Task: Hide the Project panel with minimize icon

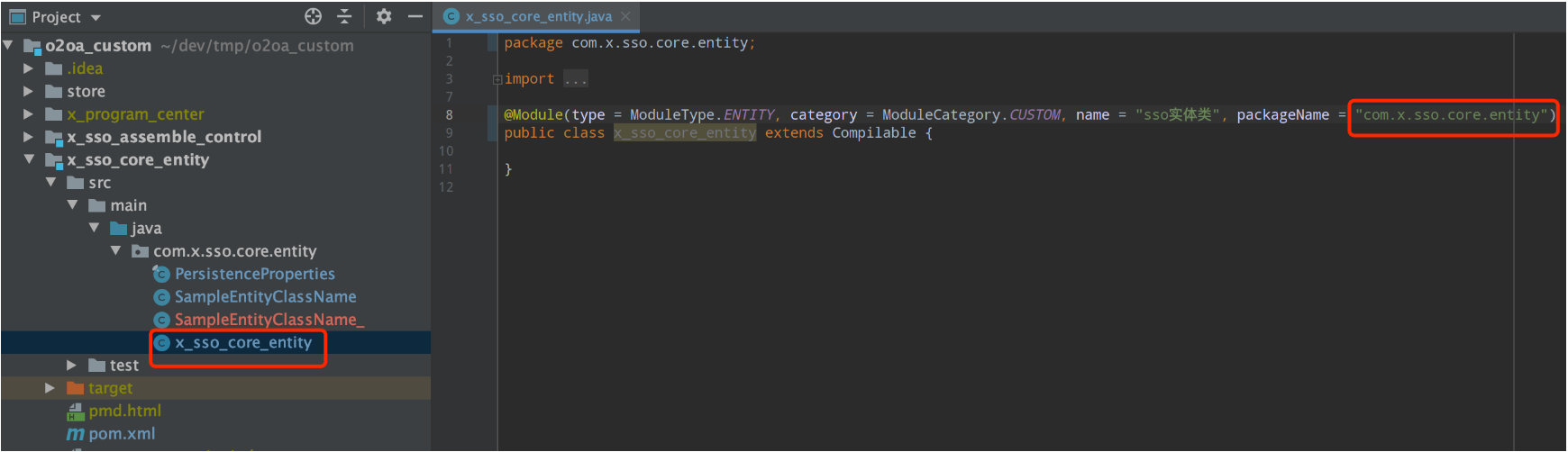Action: [415, 16]
